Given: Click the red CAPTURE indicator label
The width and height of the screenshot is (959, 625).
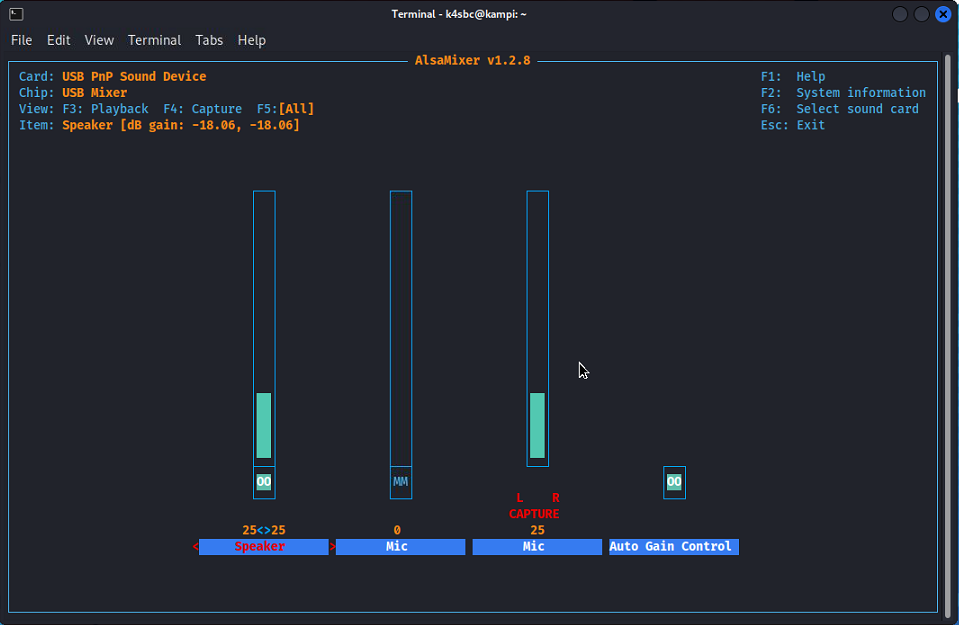Looking at the screenshot, I should pyautogui.click(x=534, y=514).
